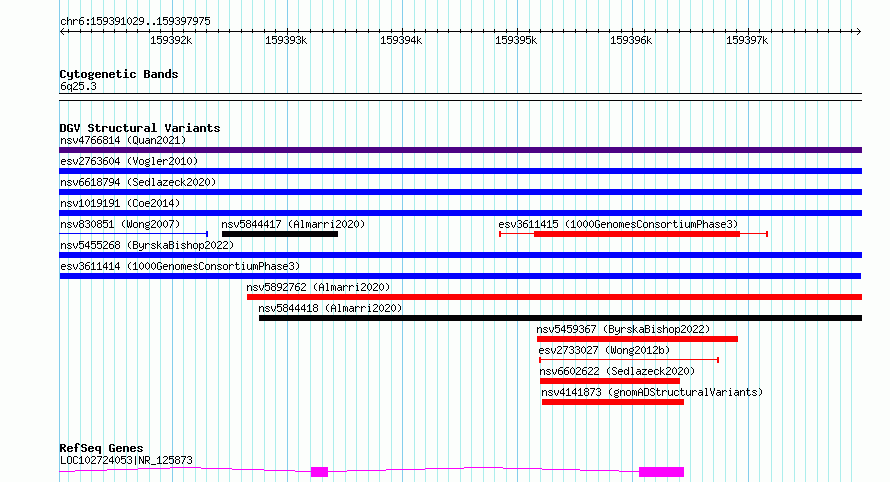Click the left arrowhead of the ruler
Viewport: 890px width, 482px height.
click(x=62, y=31)
